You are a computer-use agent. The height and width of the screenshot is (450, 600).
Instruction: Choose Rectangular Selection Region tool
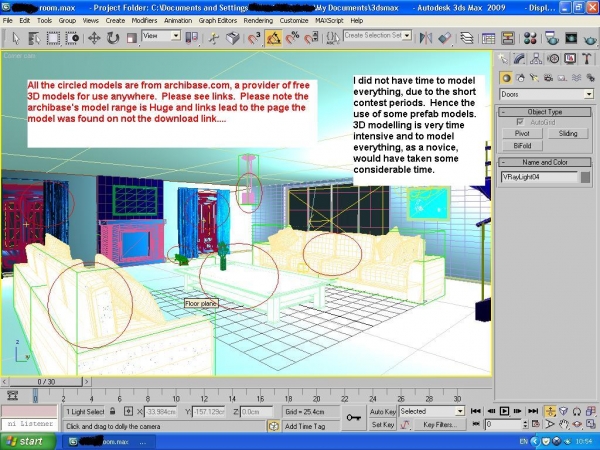[53, 38]
